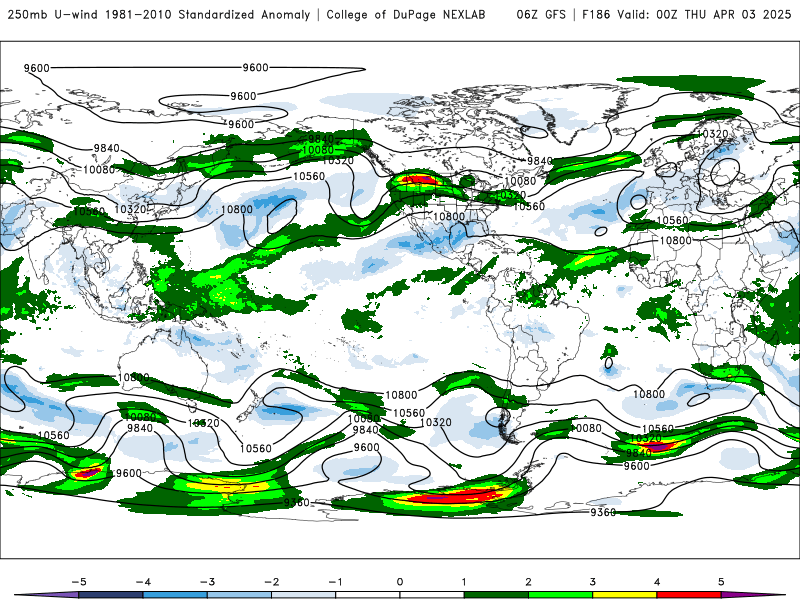Click the "College of DuPage NEXLAB" text
Image resolution: width=800 pixels, height=600 pixels.
pos(406,14)
